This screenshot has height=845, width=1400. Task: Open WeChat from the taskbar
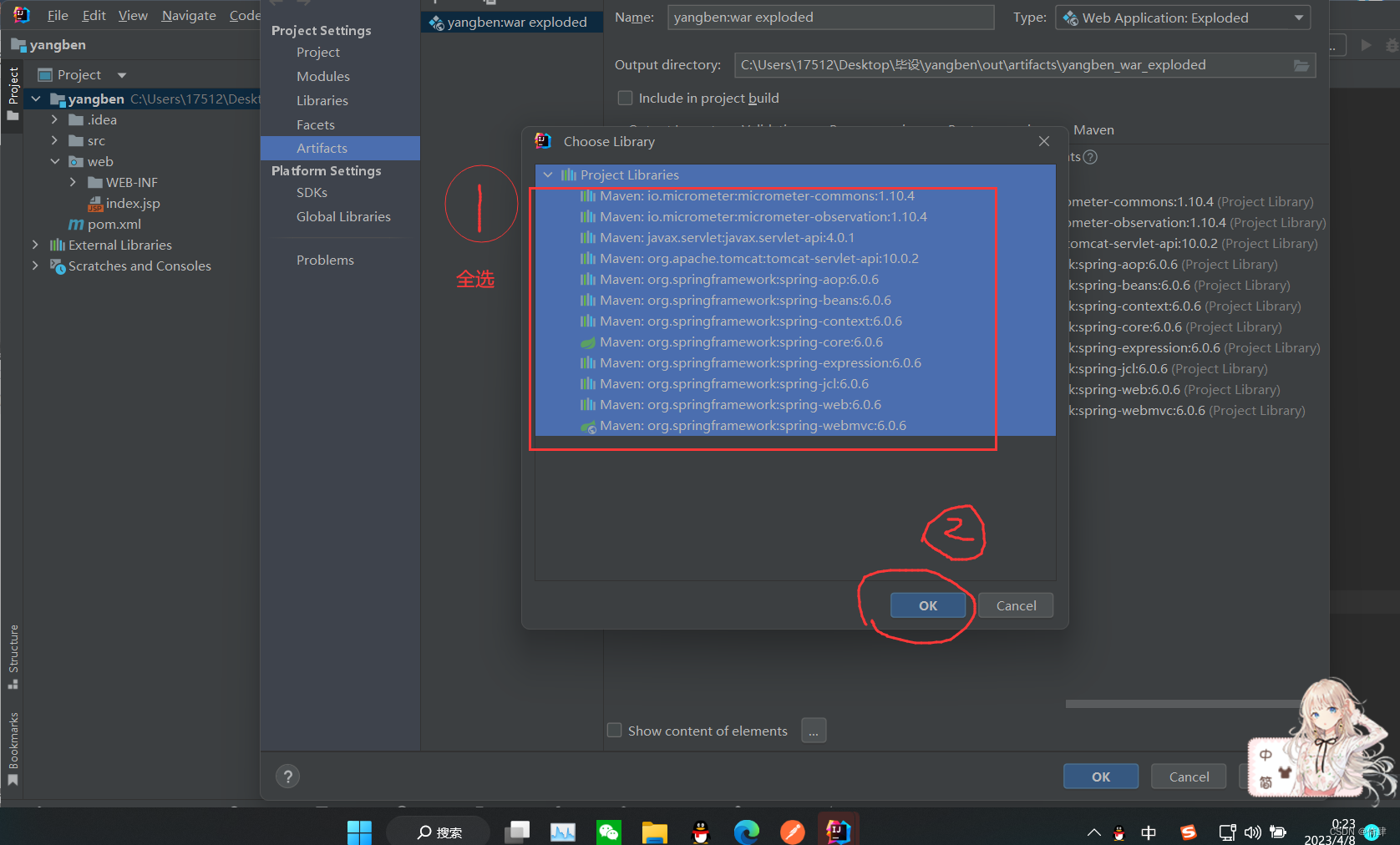tap(609, 832)
